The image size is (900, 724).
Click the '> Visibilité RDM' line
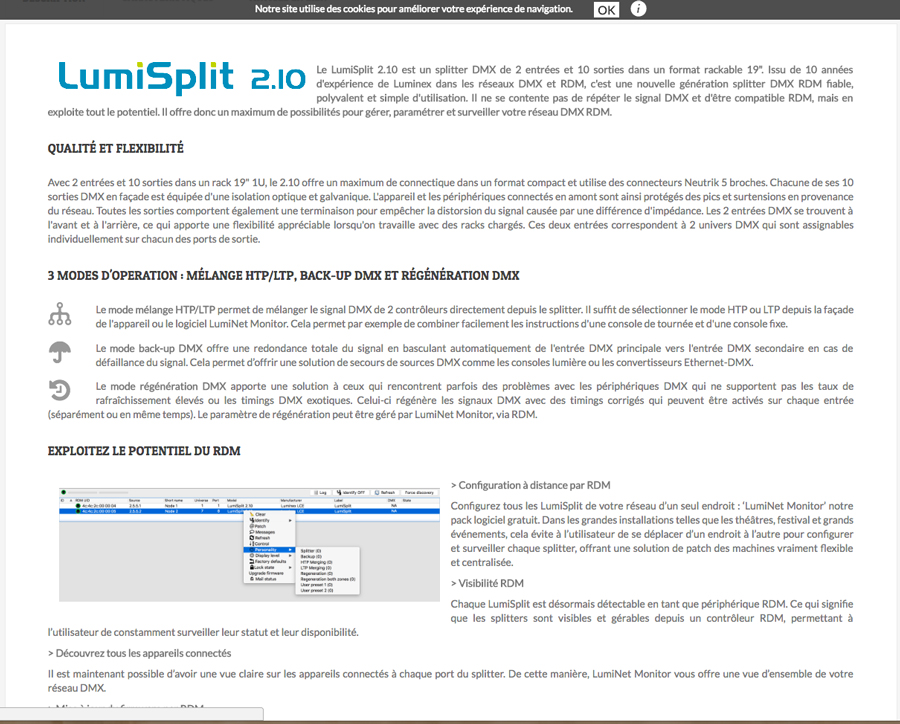[487, 583]
